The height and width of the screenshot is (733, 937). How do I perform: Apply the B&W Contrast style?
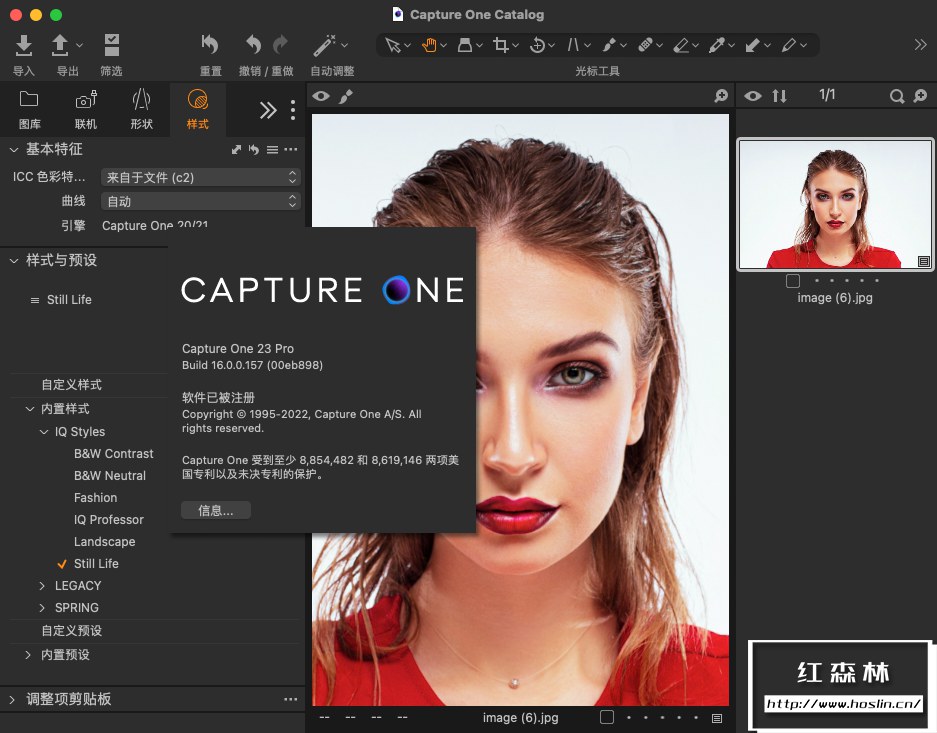pyautogui.click(x=113, y=454)
